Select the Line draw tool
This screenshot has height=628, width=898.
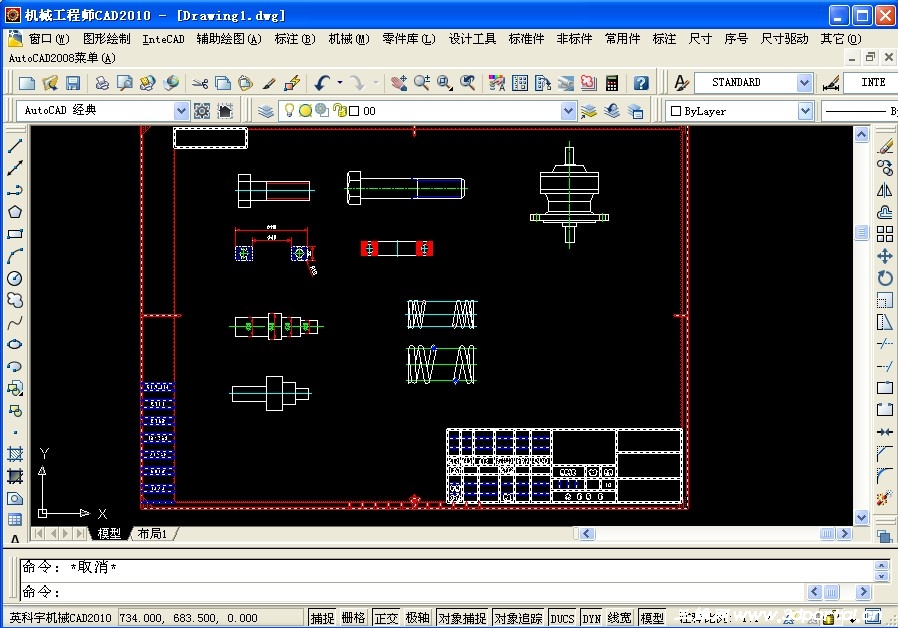tap(15, 146)
